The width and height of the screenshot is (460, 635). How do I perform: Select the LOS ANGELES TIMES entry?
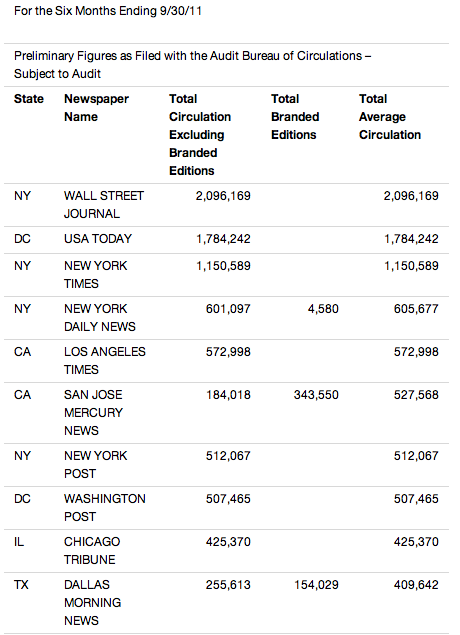(x=104, y=360)
